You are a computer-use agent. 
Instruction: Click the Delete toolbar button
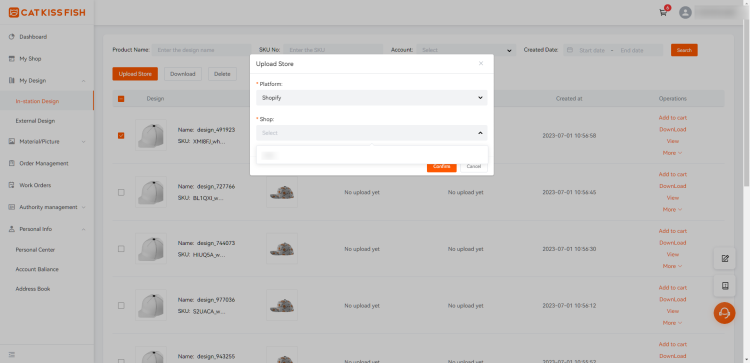coord(222,74)
